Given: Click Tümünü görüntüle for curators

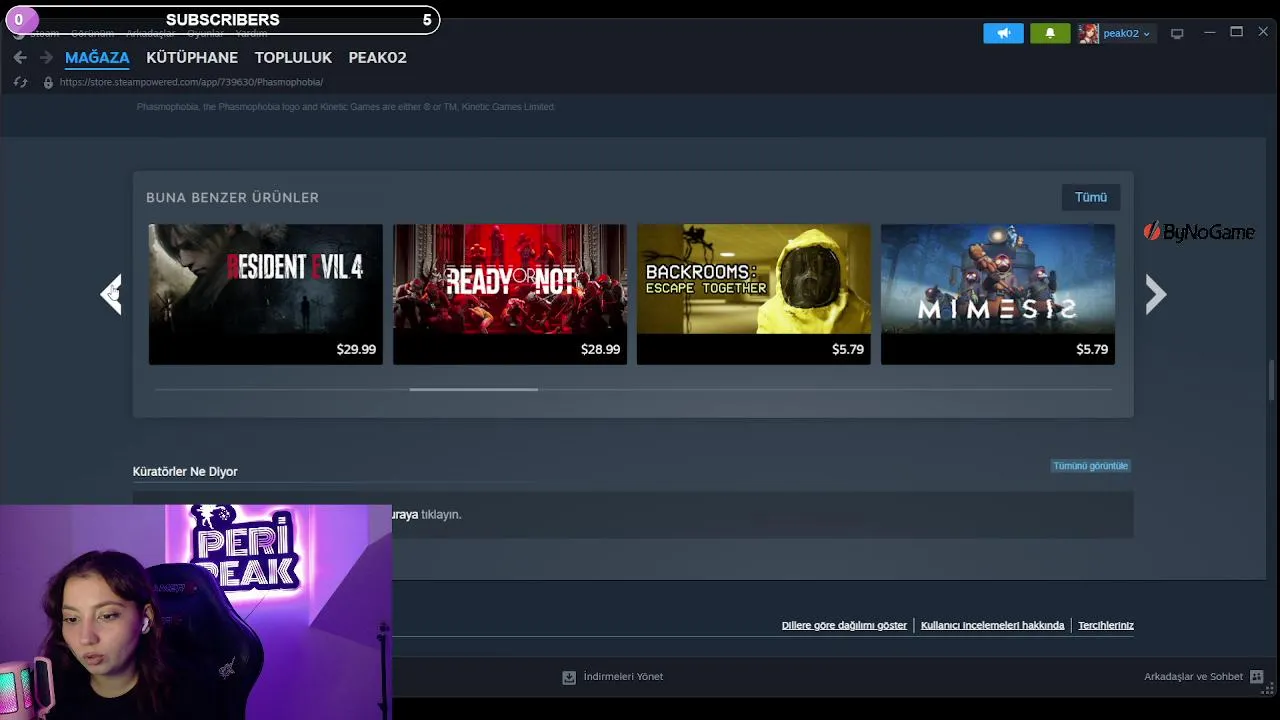Looking at the screenshot, I should (1090, 466).
